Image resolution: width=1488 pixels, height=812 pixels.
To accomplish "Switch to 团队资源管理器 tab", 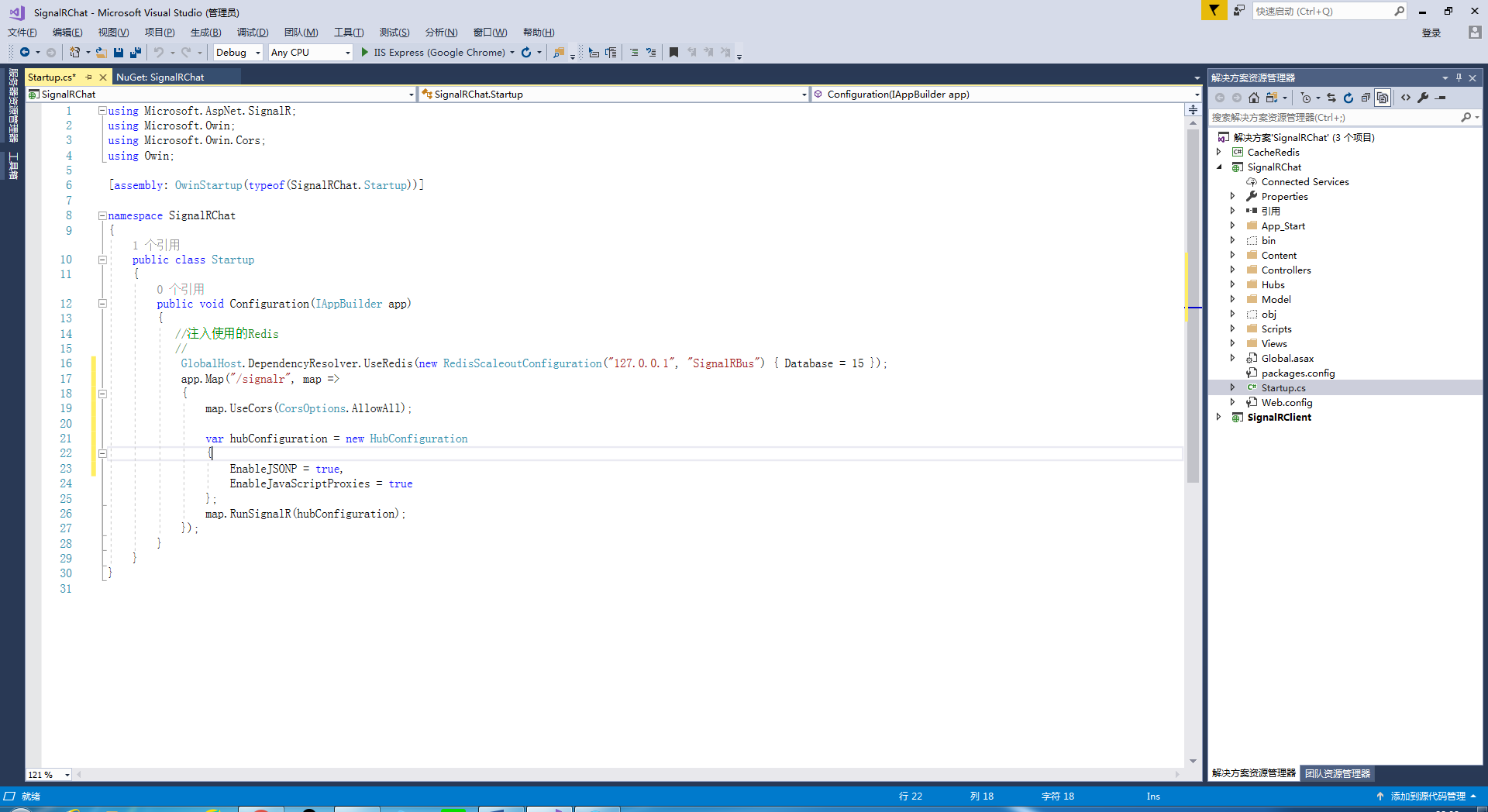I will (x=1338, y=773).
